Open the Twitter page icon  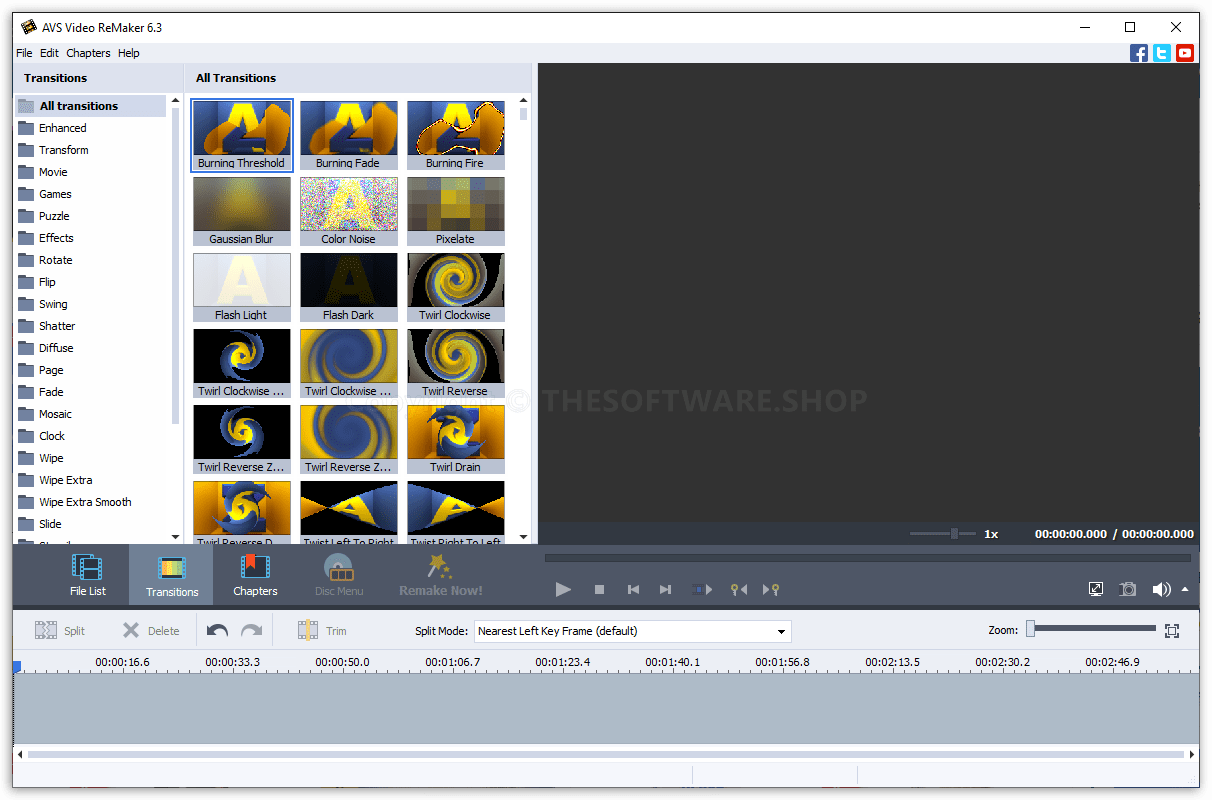1162,53
